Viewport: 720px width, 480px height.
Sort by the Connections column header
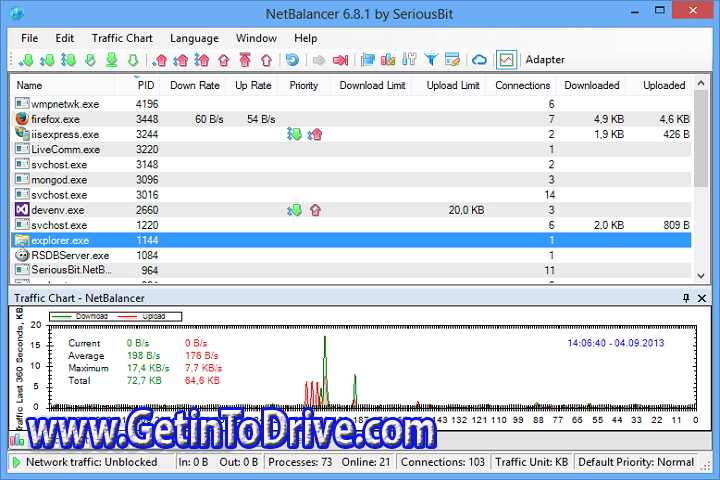point(521,85)
